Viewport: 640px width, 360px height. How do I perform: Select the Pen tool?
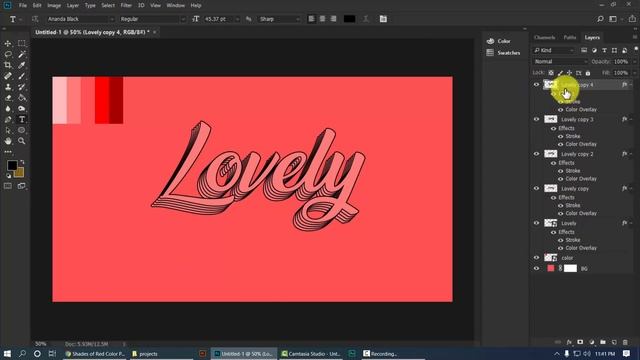pos(8,119)
